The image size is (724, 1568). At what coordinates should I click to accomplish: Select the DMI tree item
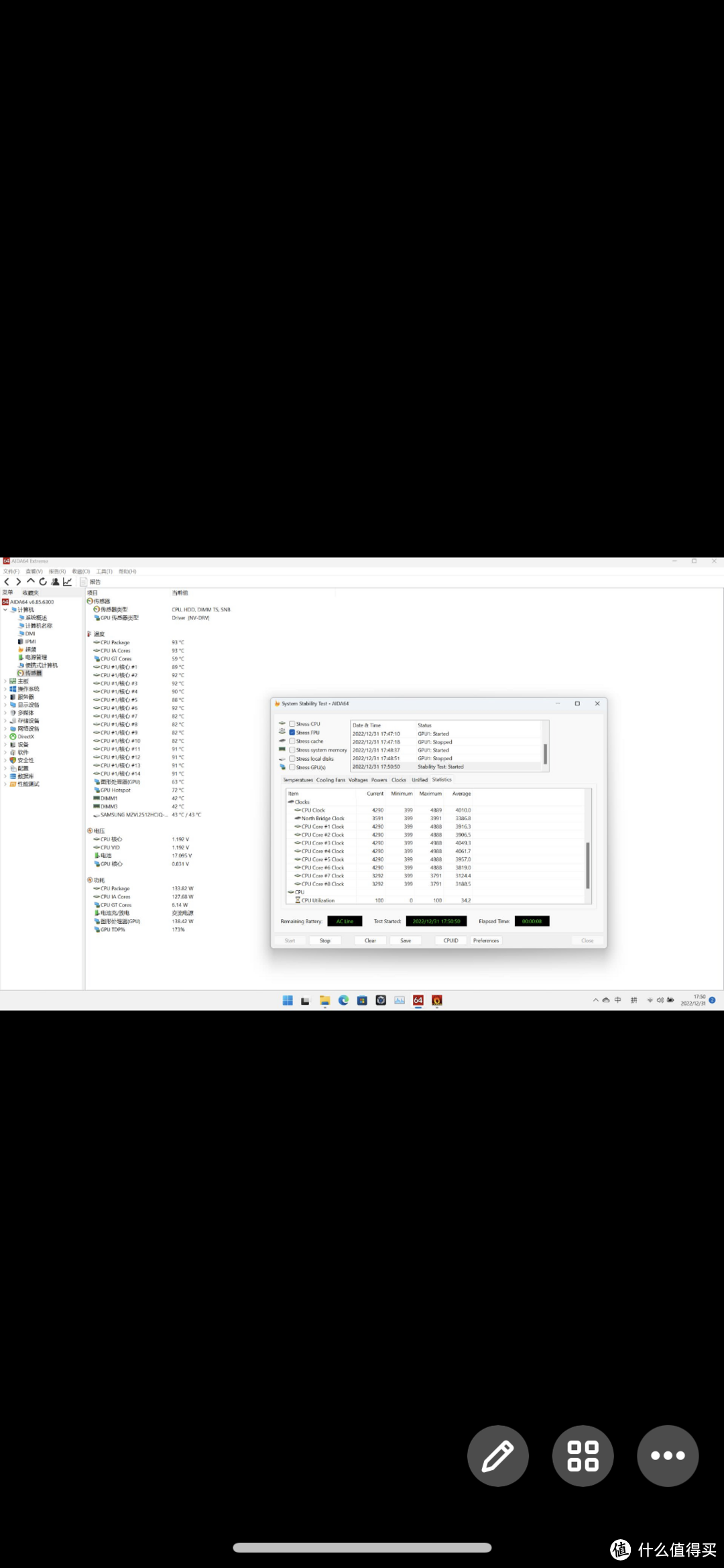click(x=27, y=634)
